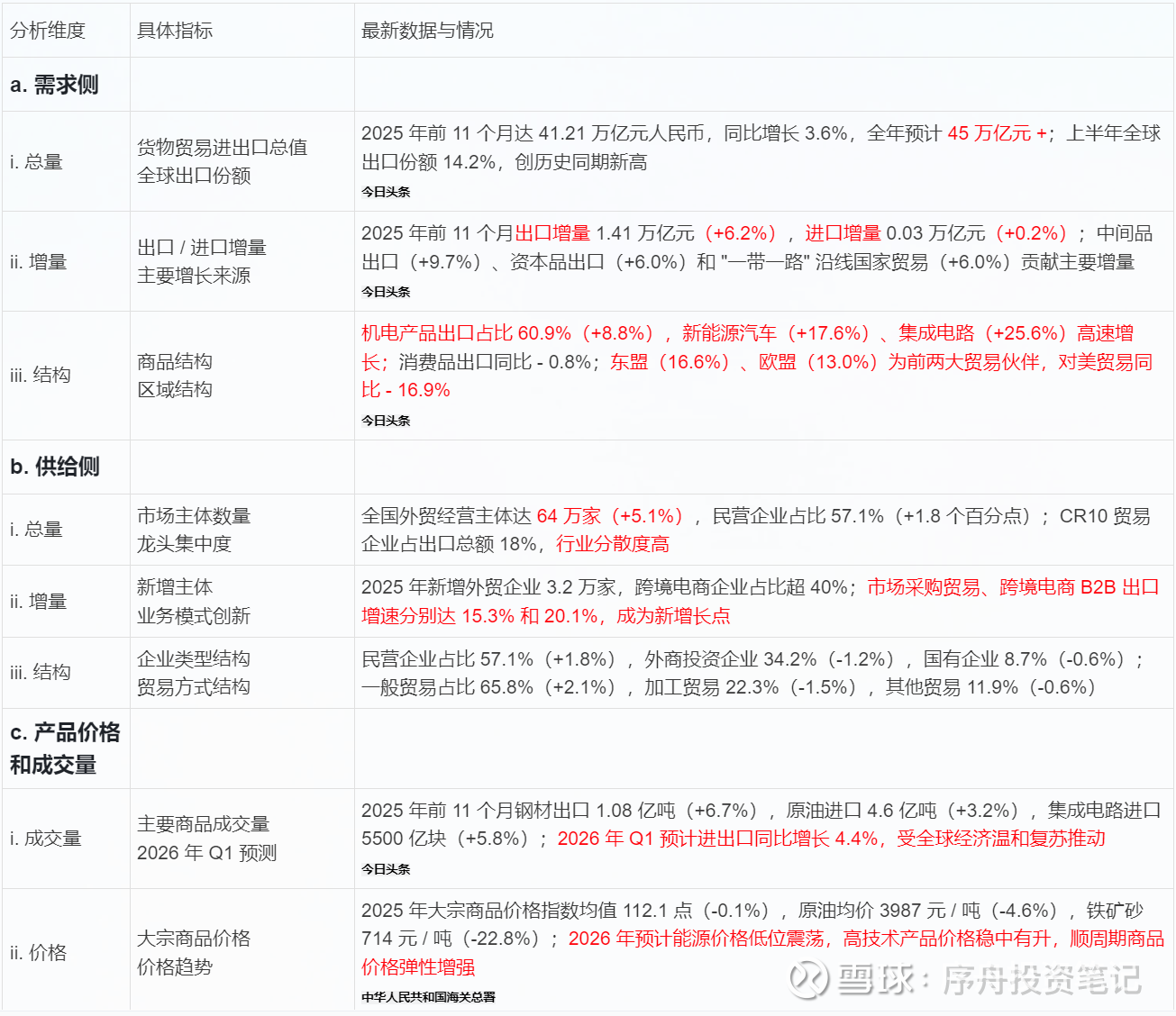Click the 全球出口份额 indicator text
The image size is (1176, 1016).
(194, 176)
